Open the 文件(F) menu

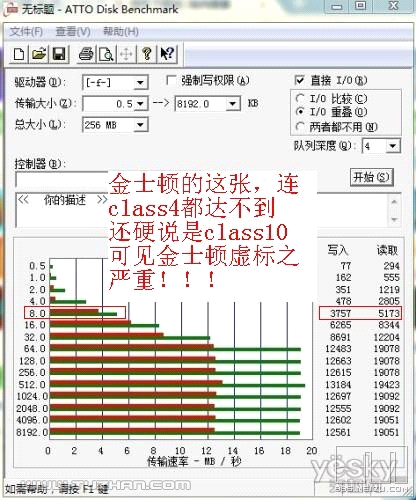(26, 32)
